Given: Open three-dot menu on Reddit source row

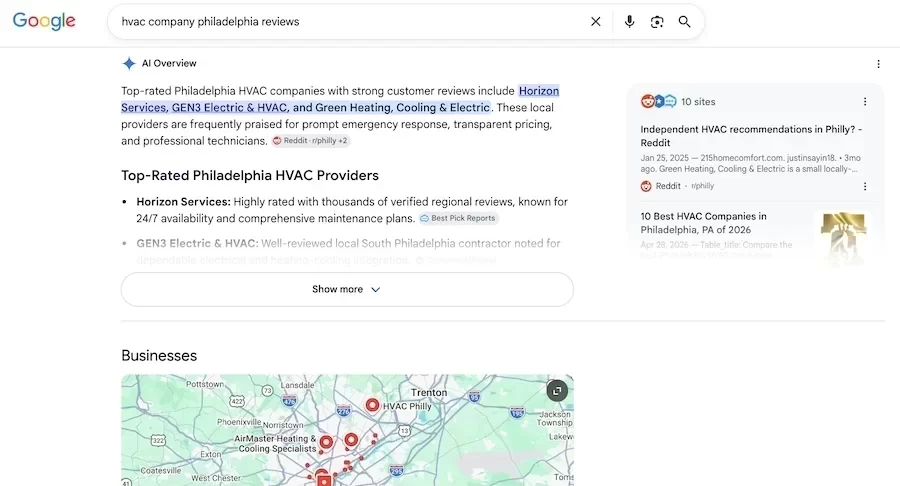Looking at the screenshot, I should 865,186.
